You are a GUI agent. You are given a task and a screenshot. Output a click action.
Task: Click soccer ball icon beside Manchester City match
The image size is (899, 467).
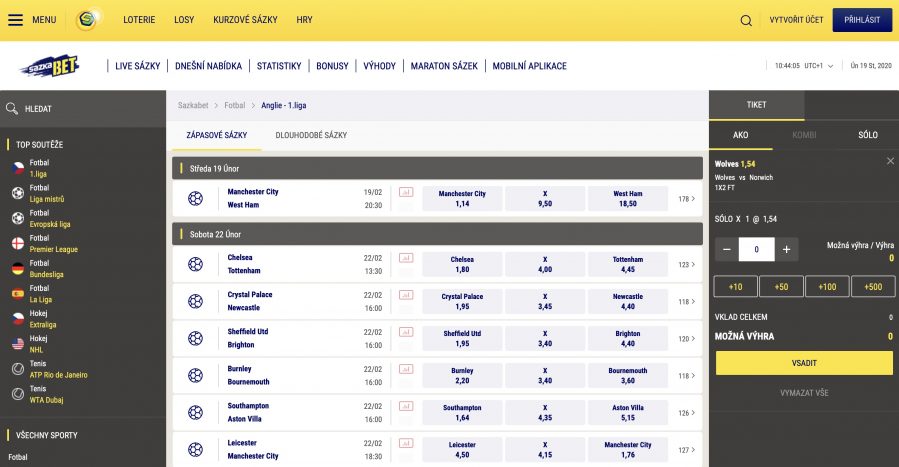point(195,198)
